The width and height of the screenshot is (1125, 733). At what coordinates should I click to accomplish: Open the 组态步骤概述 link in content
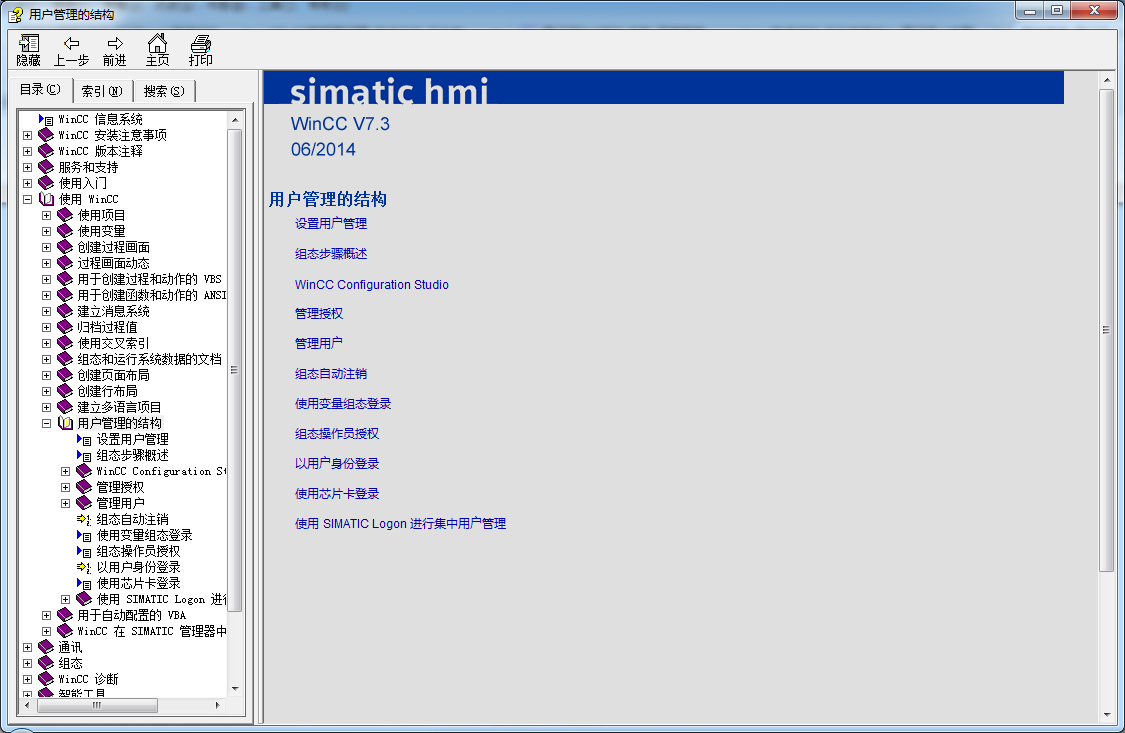pyautogui.click(x=331, y=254)
